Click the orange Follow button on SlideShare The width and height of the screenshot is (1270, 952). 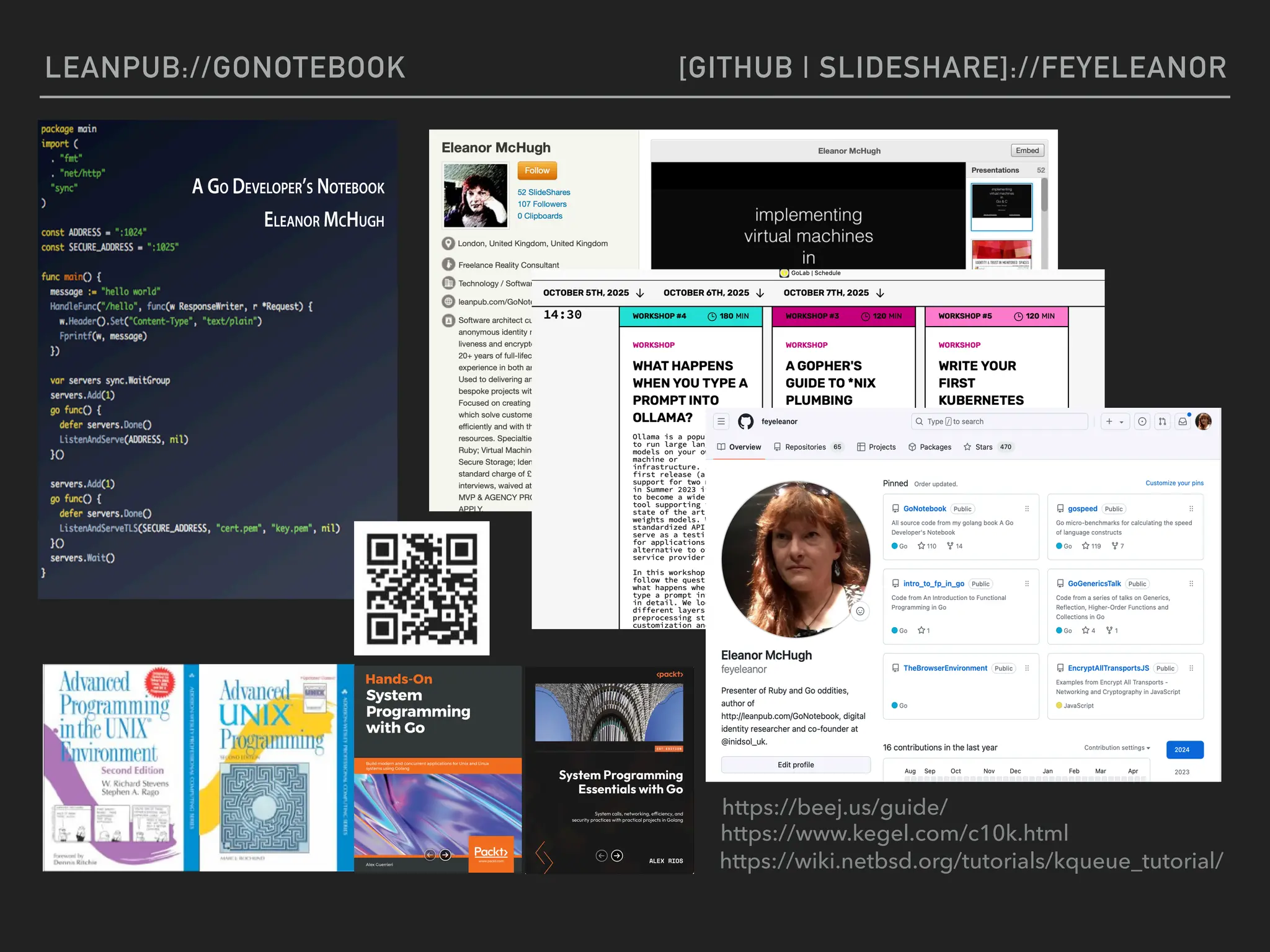(537, 170)
